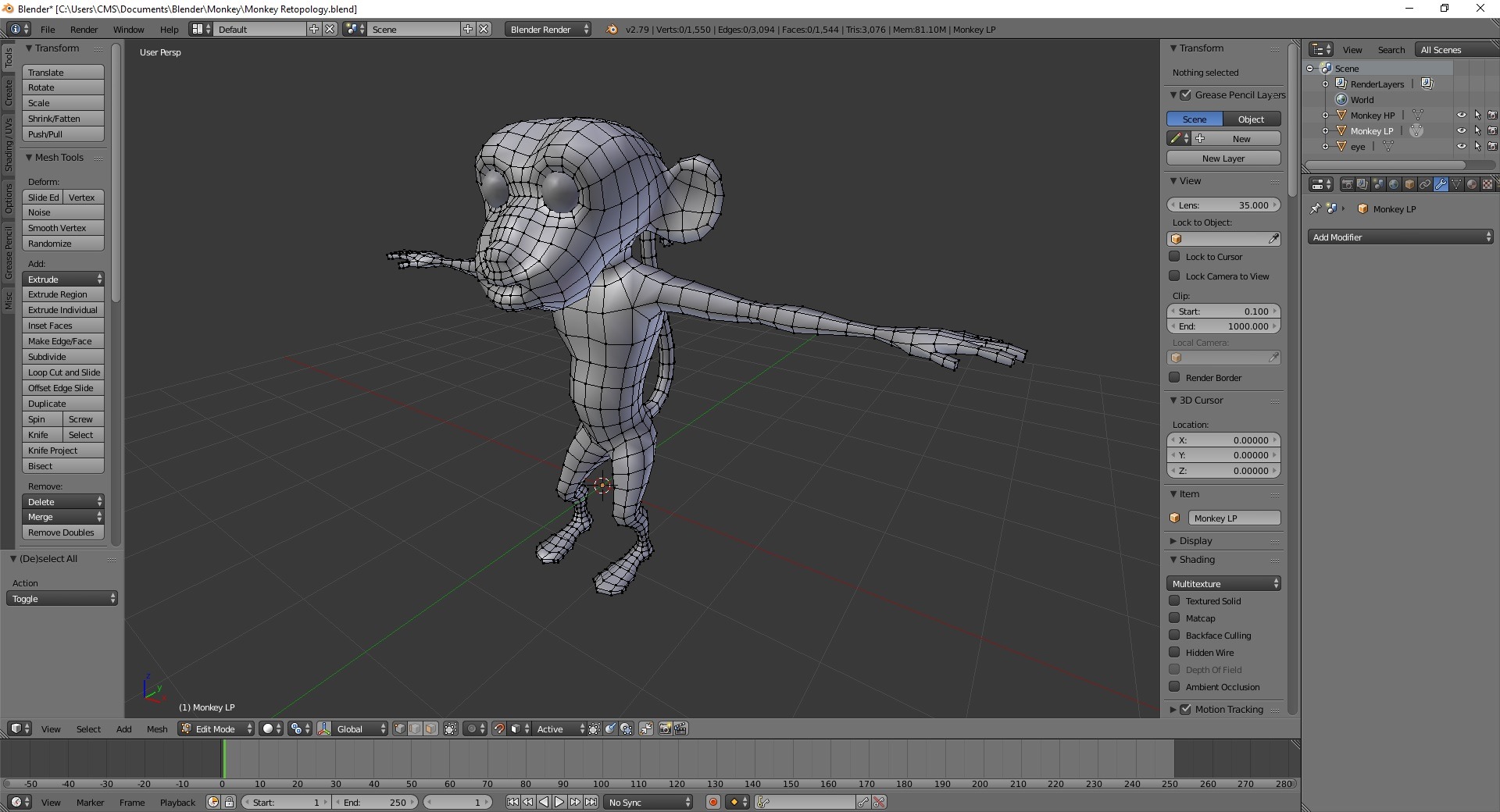Viewport: 1500px width, 812px height.
Task: Open the World properties tab (globe icon)
Action: coord(1394,184)
